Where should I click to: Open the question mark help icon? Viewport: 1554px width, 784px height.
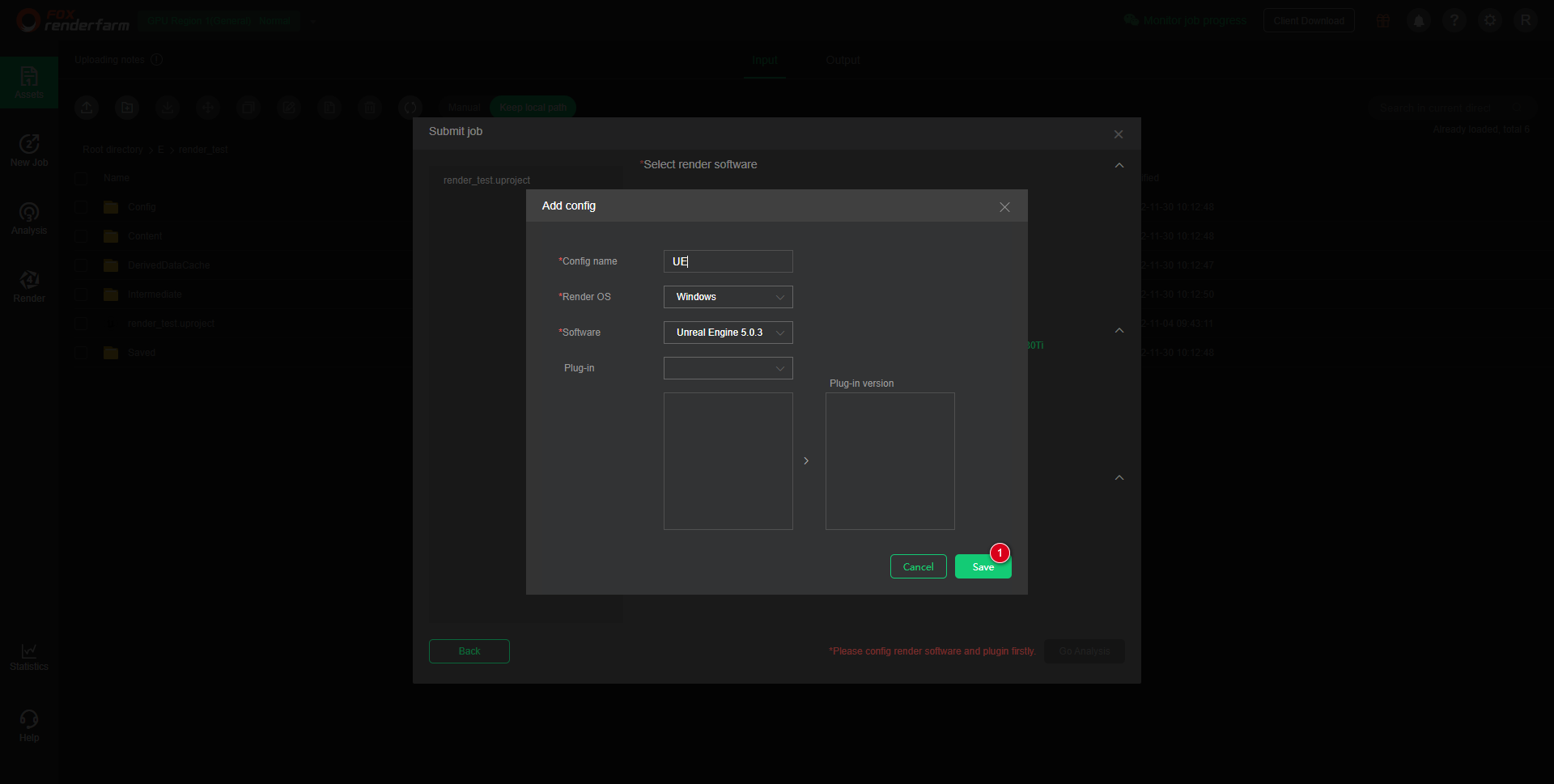[x=1454, y=20]
